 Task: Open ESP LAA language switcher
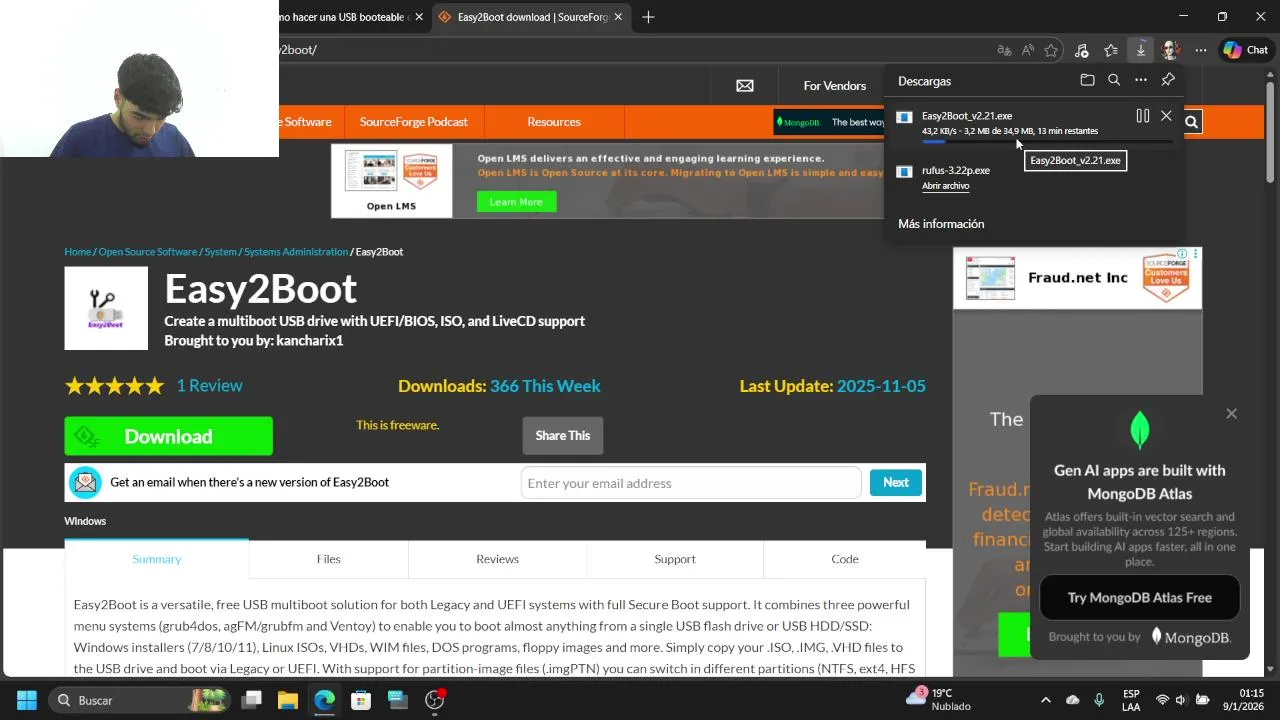point(1131,700)
